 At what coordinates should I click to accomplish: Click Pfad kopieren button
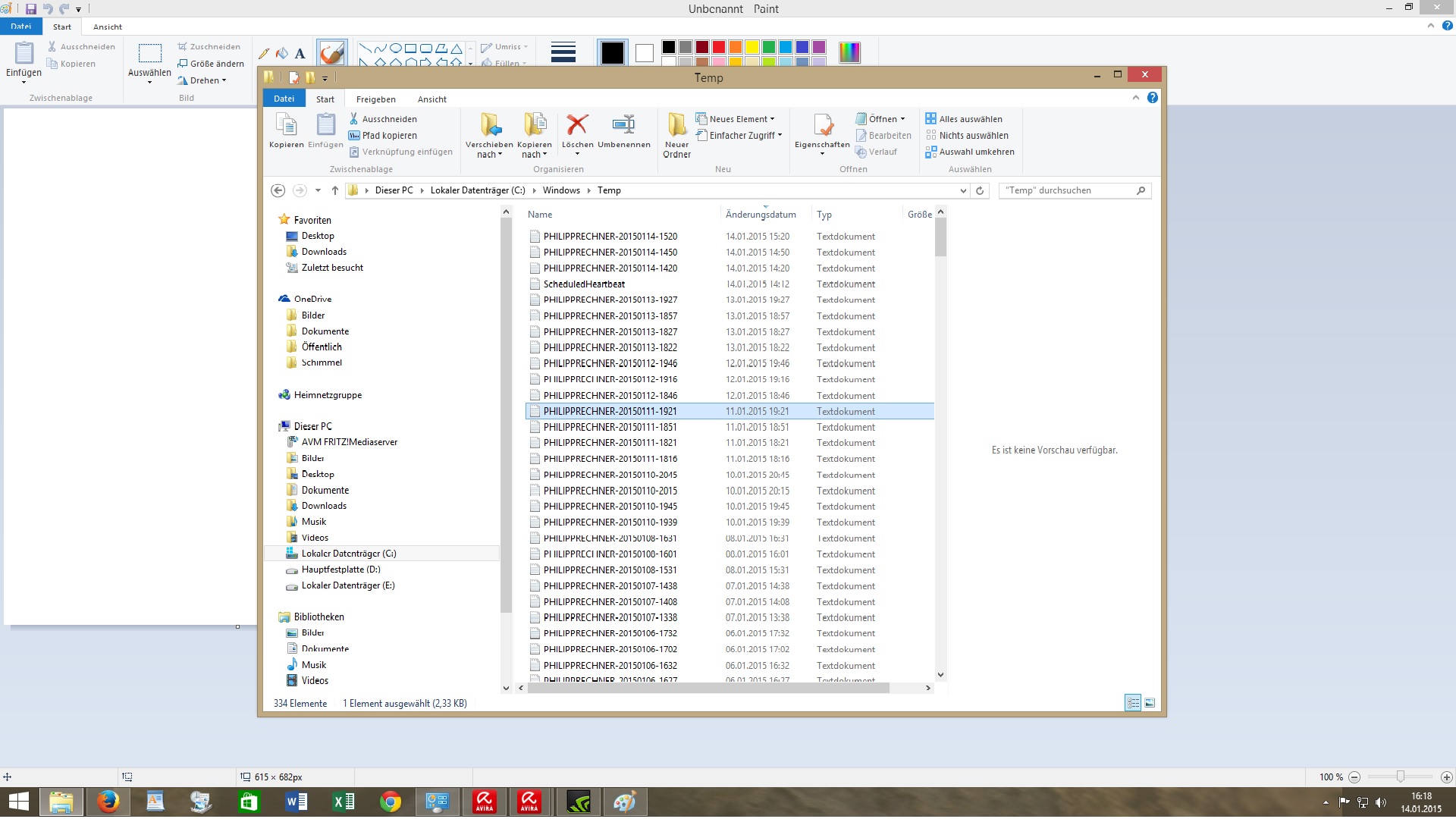383,136
